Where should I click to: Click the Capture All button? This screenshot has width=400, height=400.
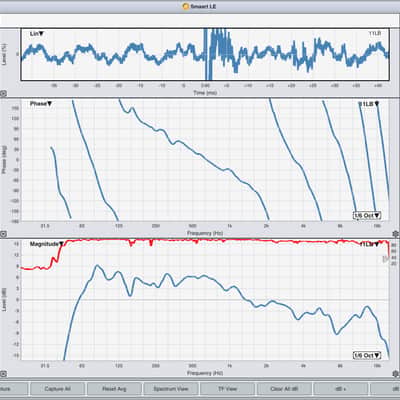click(x=57, y=389)
